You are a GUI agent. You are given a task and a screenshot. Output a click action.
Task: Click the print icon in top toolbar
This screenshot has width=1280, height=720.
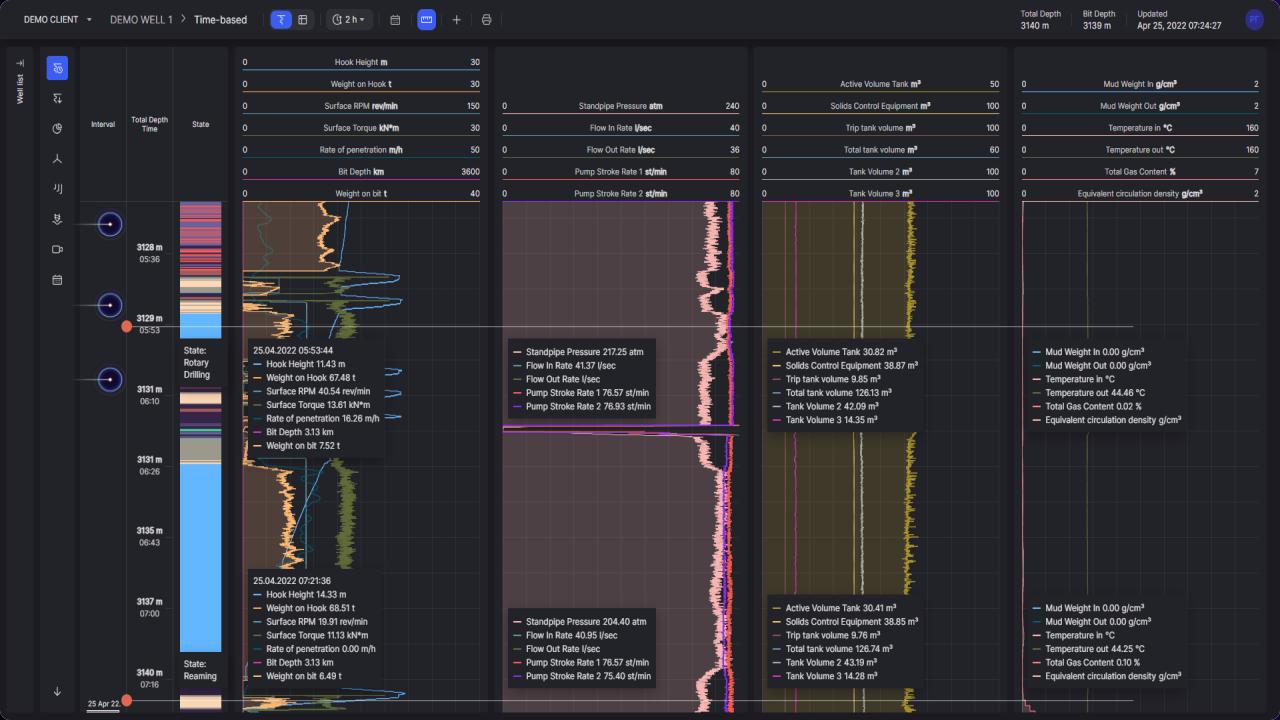pos(486,20)
